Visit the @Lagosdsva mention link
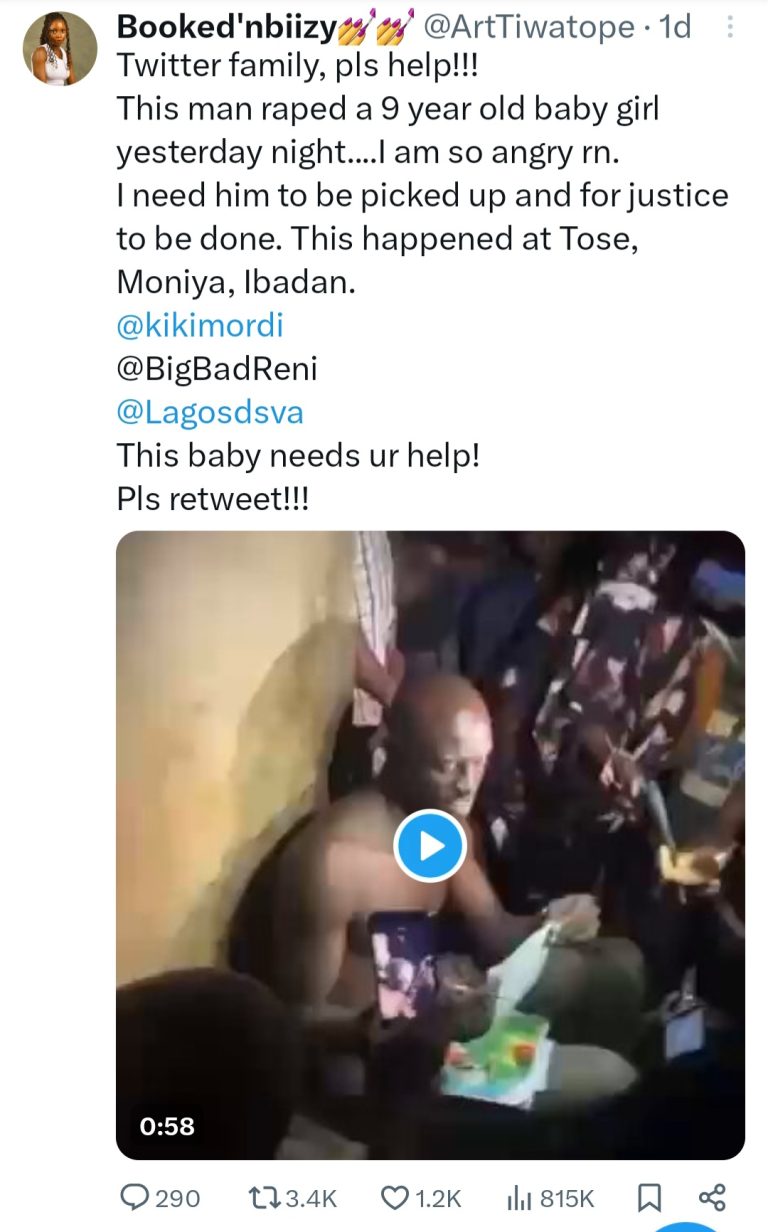This screenshot has width=768, height=1232. click(x=210, y=412)
